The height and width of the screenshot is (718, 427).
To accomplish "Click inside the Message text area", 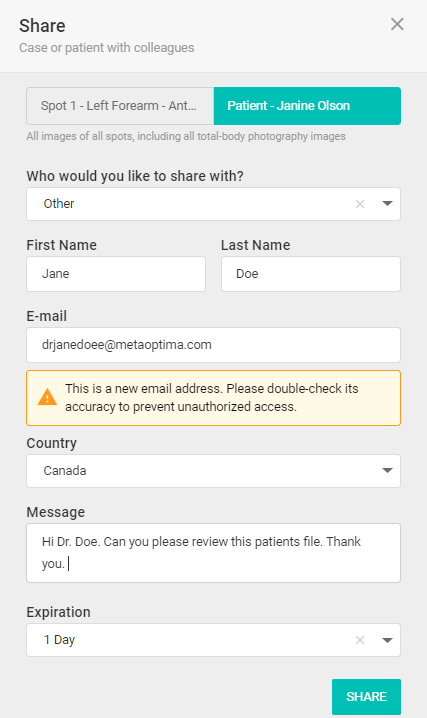I will 213,553.
